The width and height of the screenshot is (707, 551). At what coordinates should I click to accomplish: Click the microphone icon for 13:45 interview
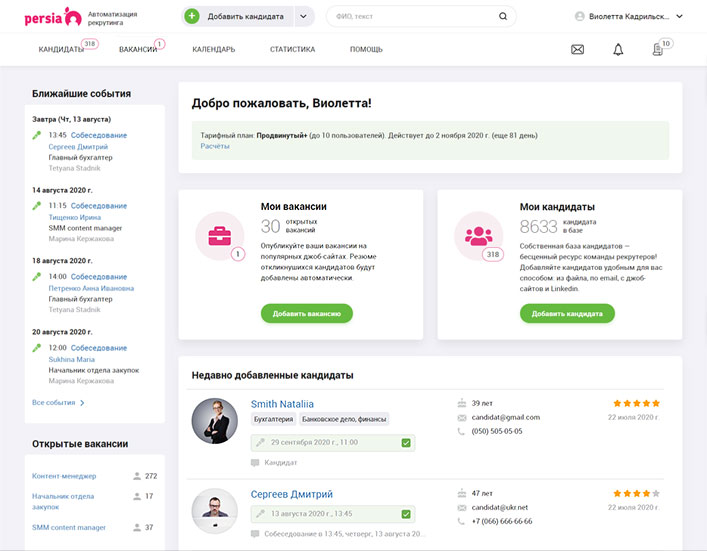[37, 135]
